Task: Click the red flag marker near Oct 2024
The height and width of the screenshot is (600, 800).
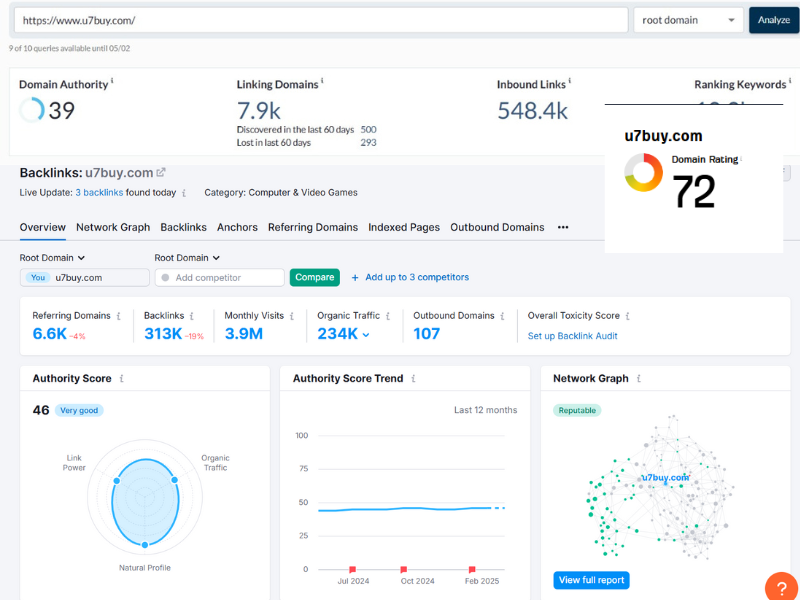Action: pos(404,569)
